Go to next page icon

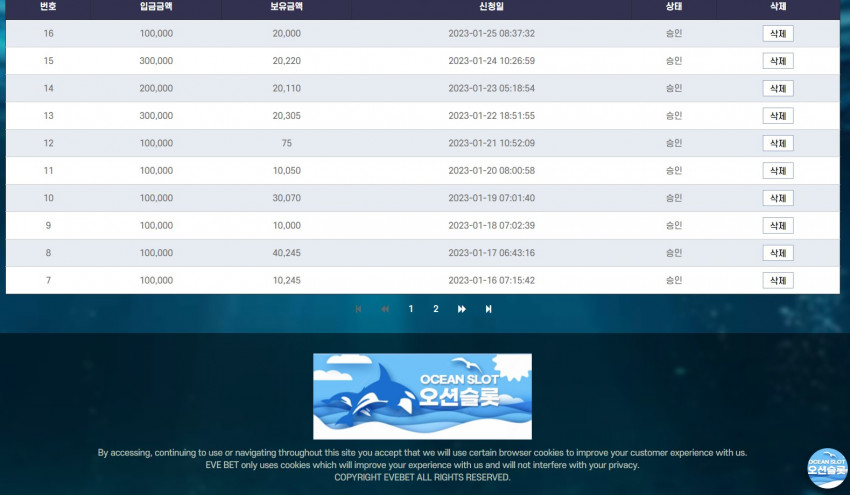click(x=461, y=309)
